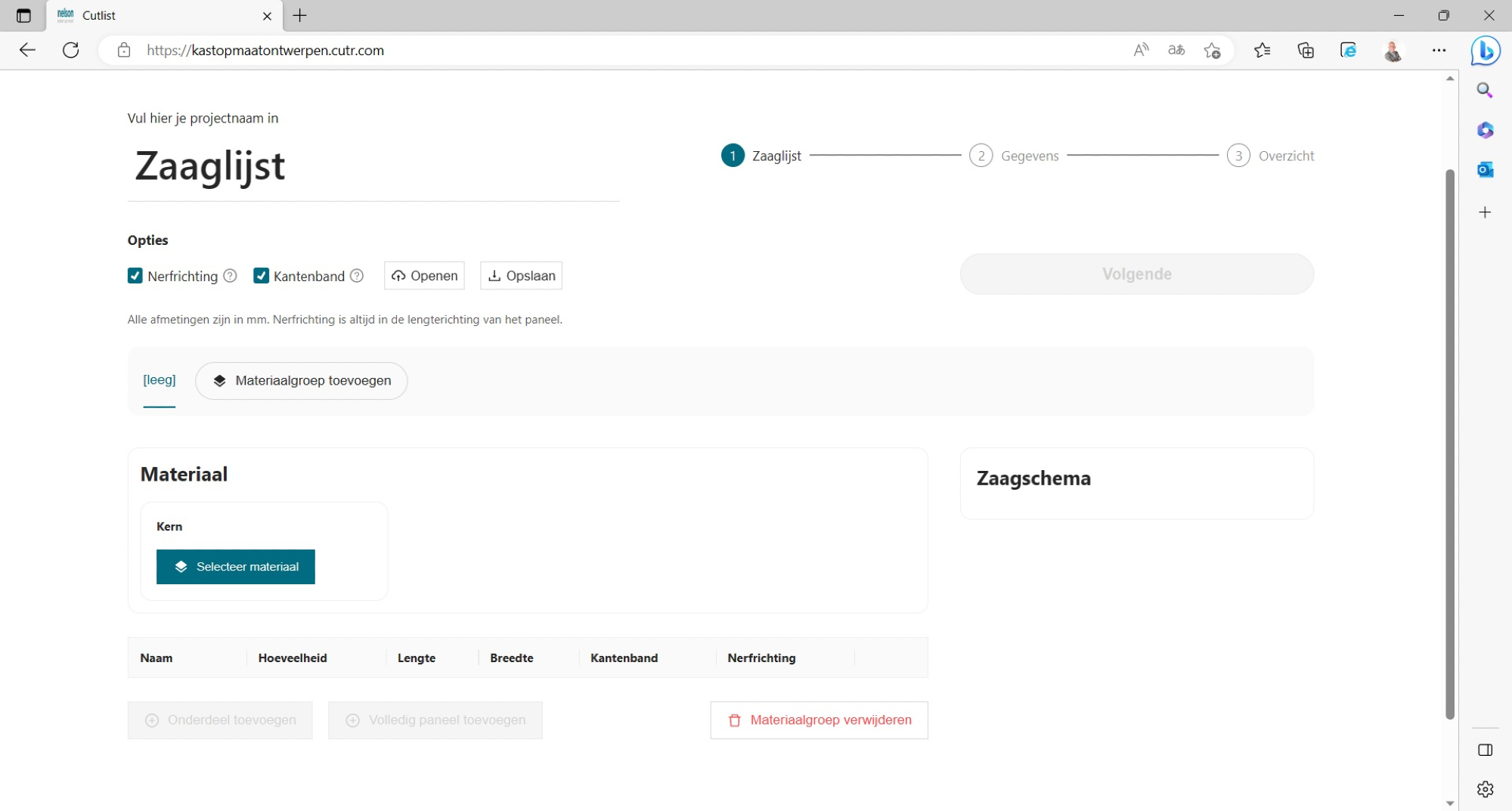1512x811 pixels.
Task: View site info via the lock icon
Action: pos(124,50)
